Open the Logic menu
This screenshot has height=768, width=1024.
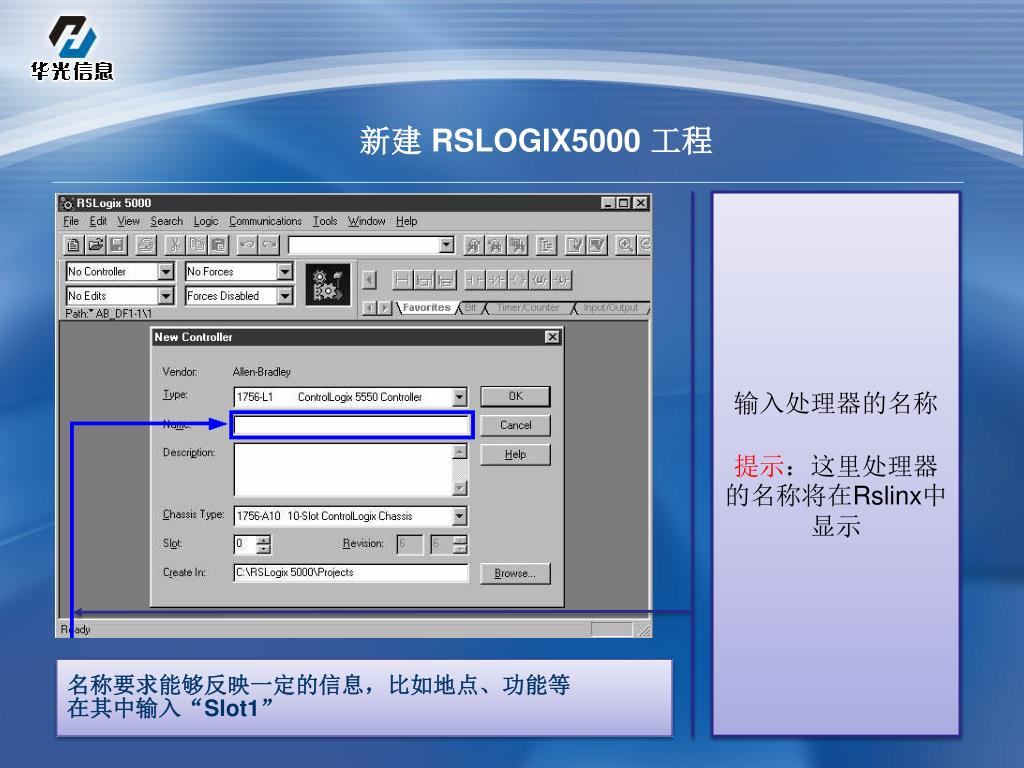(206, 221)
